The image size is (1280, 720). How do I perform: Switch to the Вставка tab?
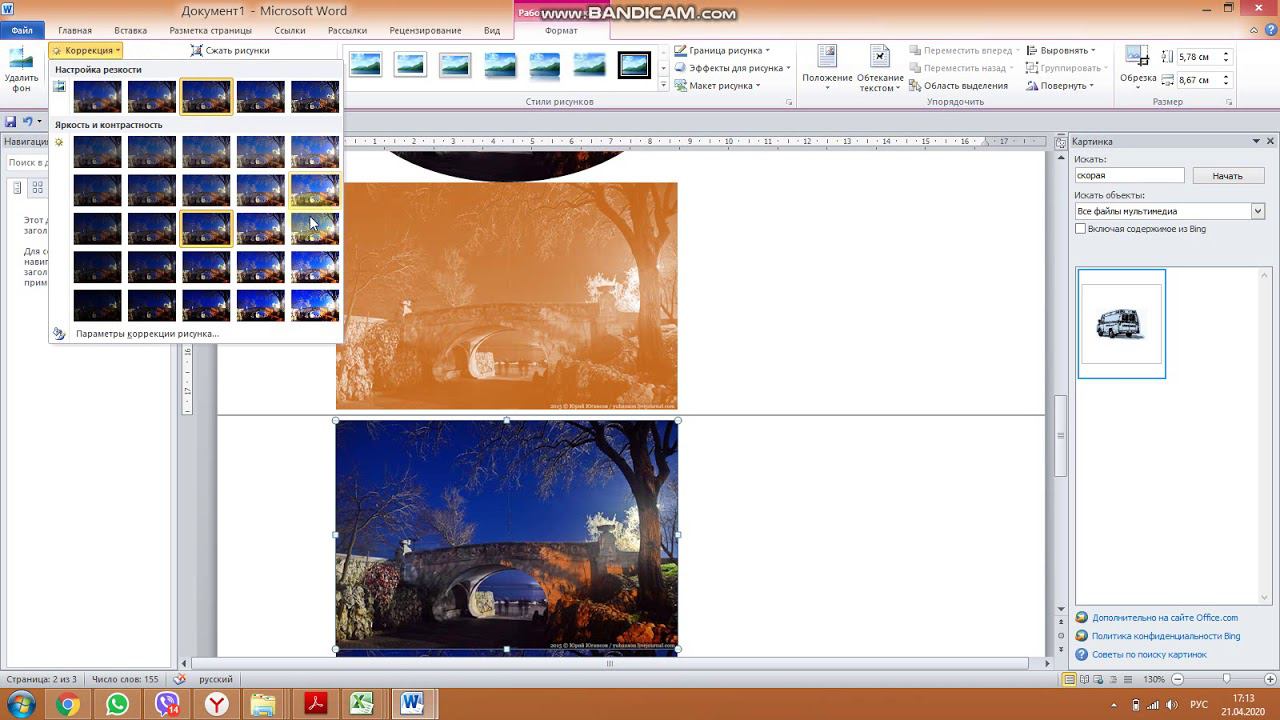(x=131, y=30)
